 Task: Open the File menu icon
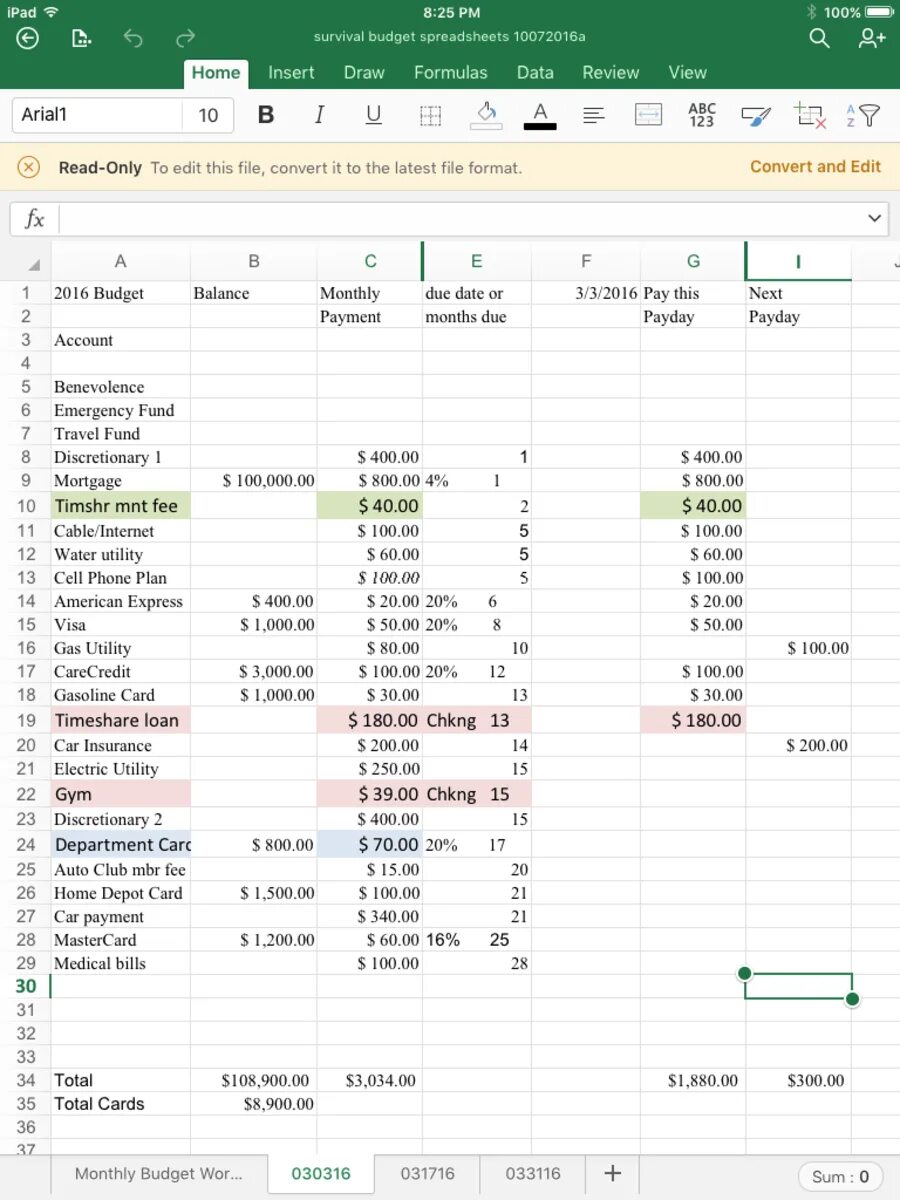(x=82, y=38)
